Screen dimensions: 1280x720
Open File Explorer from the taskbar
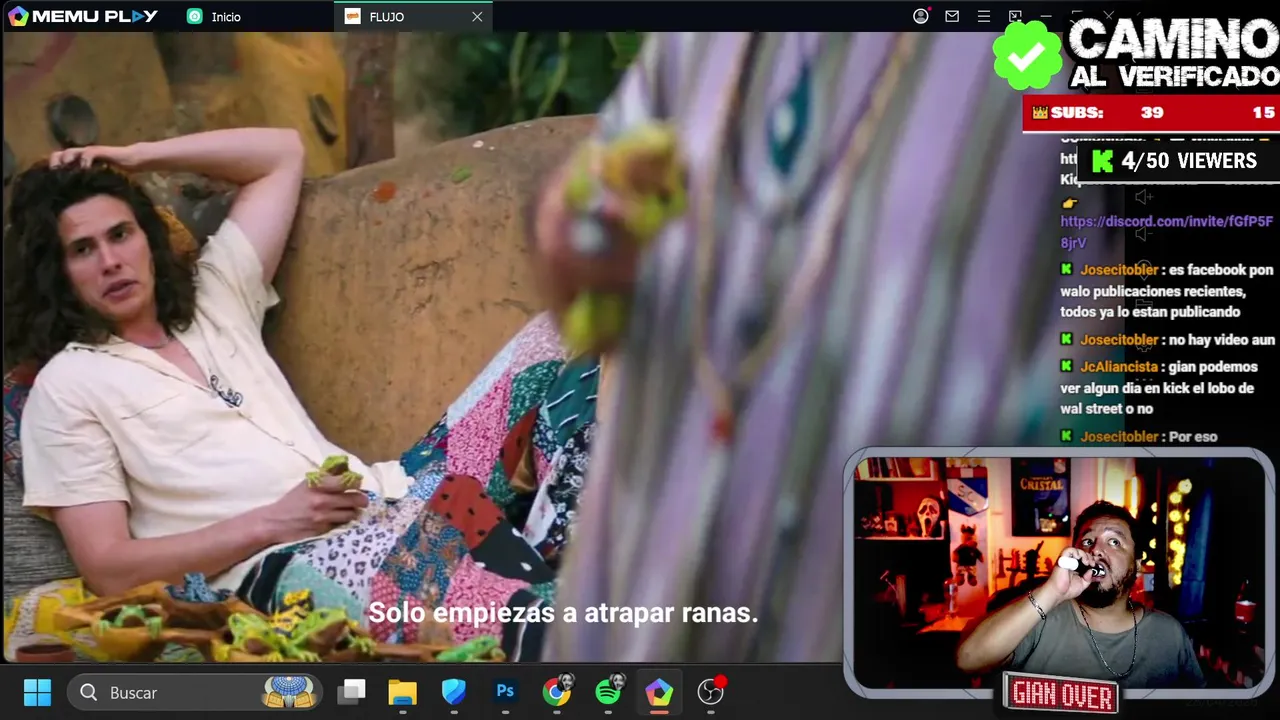[402, 692]
